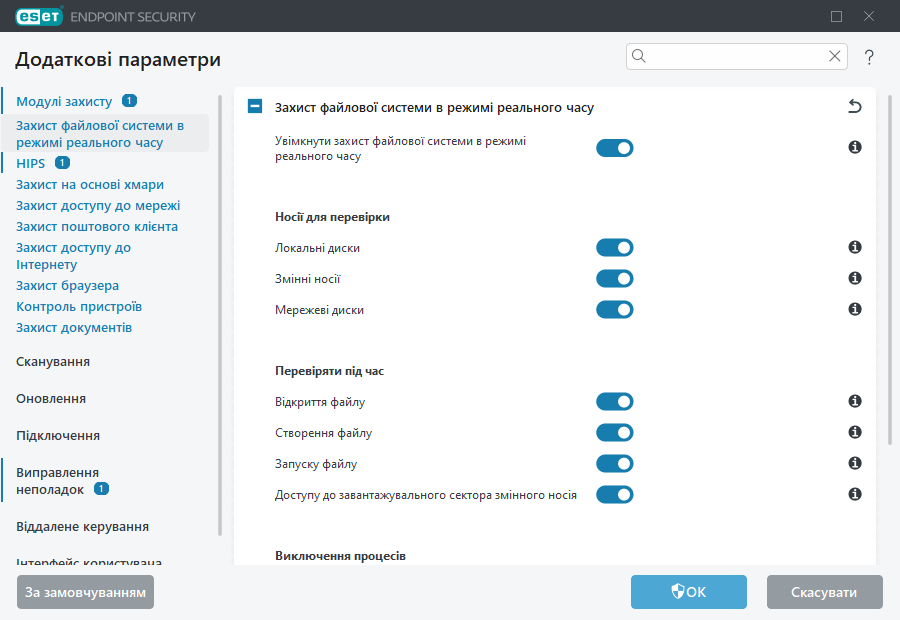Collapse the Захист файлової системи section
900x620 pixels.
[255, 107]
